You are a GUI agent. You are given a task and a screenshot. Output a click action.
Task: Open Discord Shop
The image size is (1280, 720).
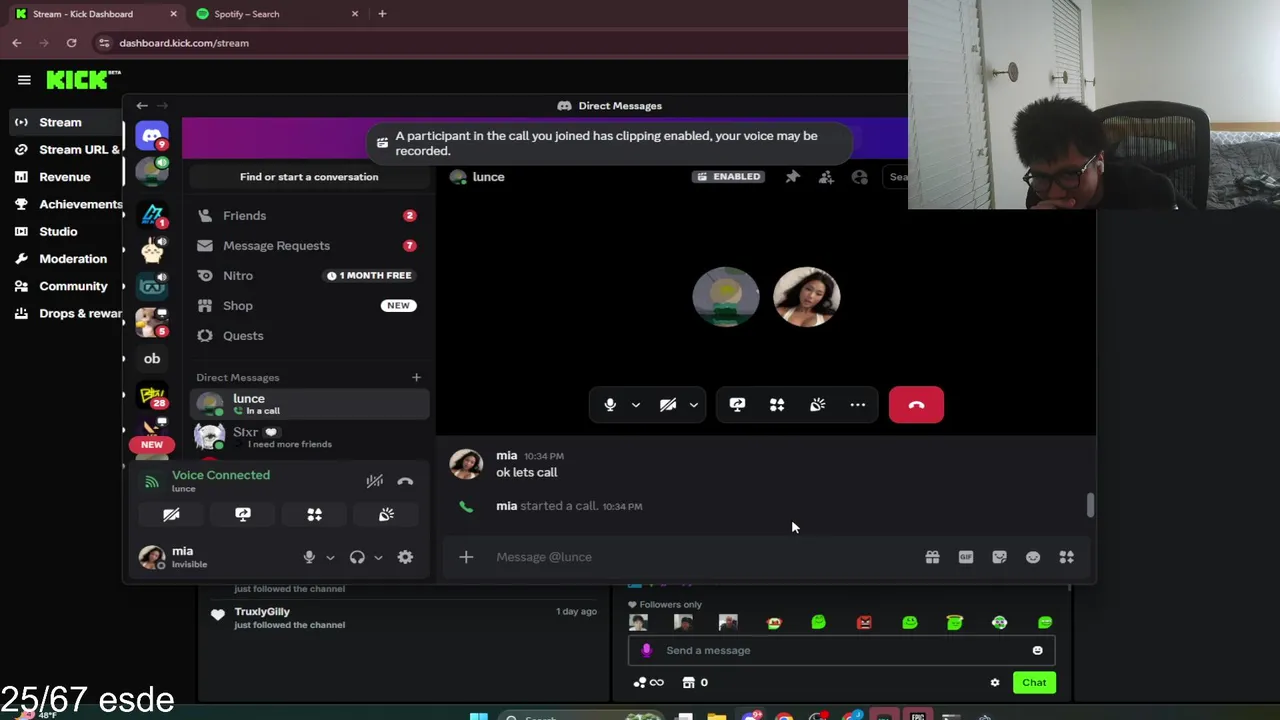pyautogui.click(x=309, y=306)
